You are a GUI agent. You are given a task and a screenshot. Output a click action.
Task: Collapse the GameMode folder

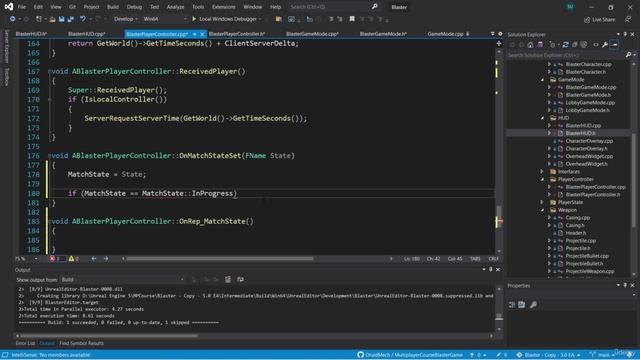pyautogui.click(x=542, y=80)
